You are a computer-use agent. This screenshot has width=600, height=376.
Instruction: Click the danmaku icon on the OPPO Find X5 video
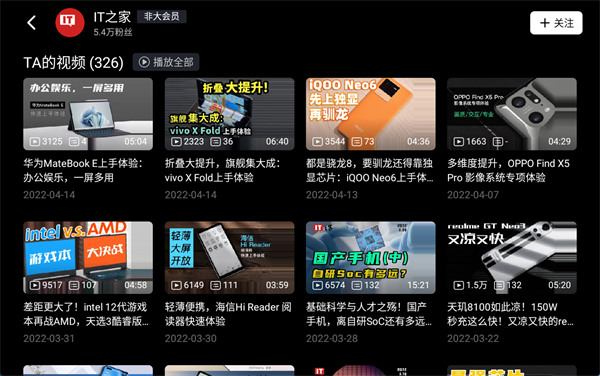498,142
